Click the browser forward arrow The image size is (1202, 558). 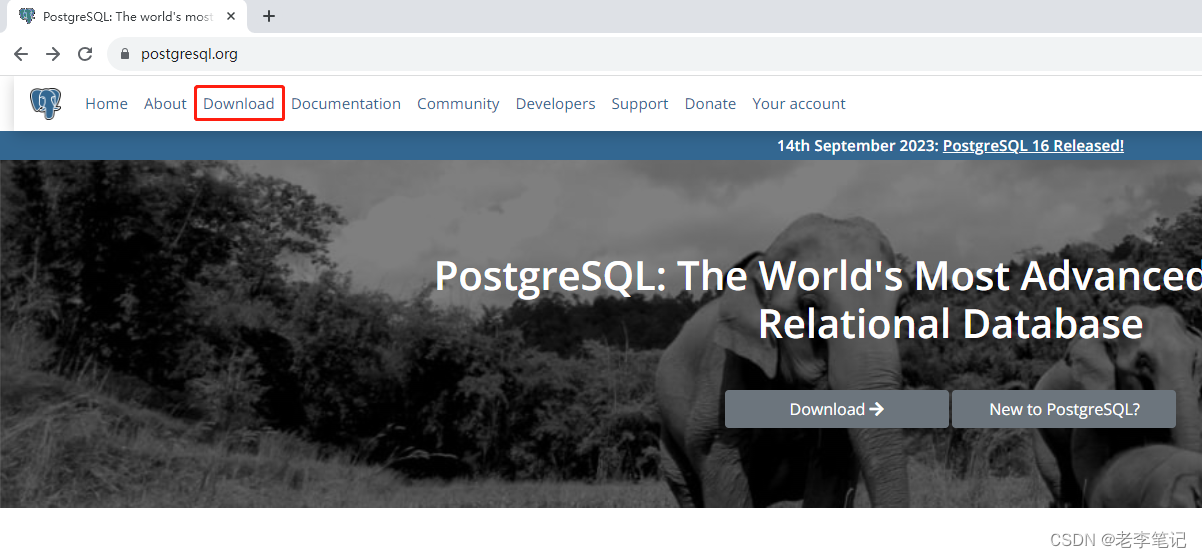(53, 54)
